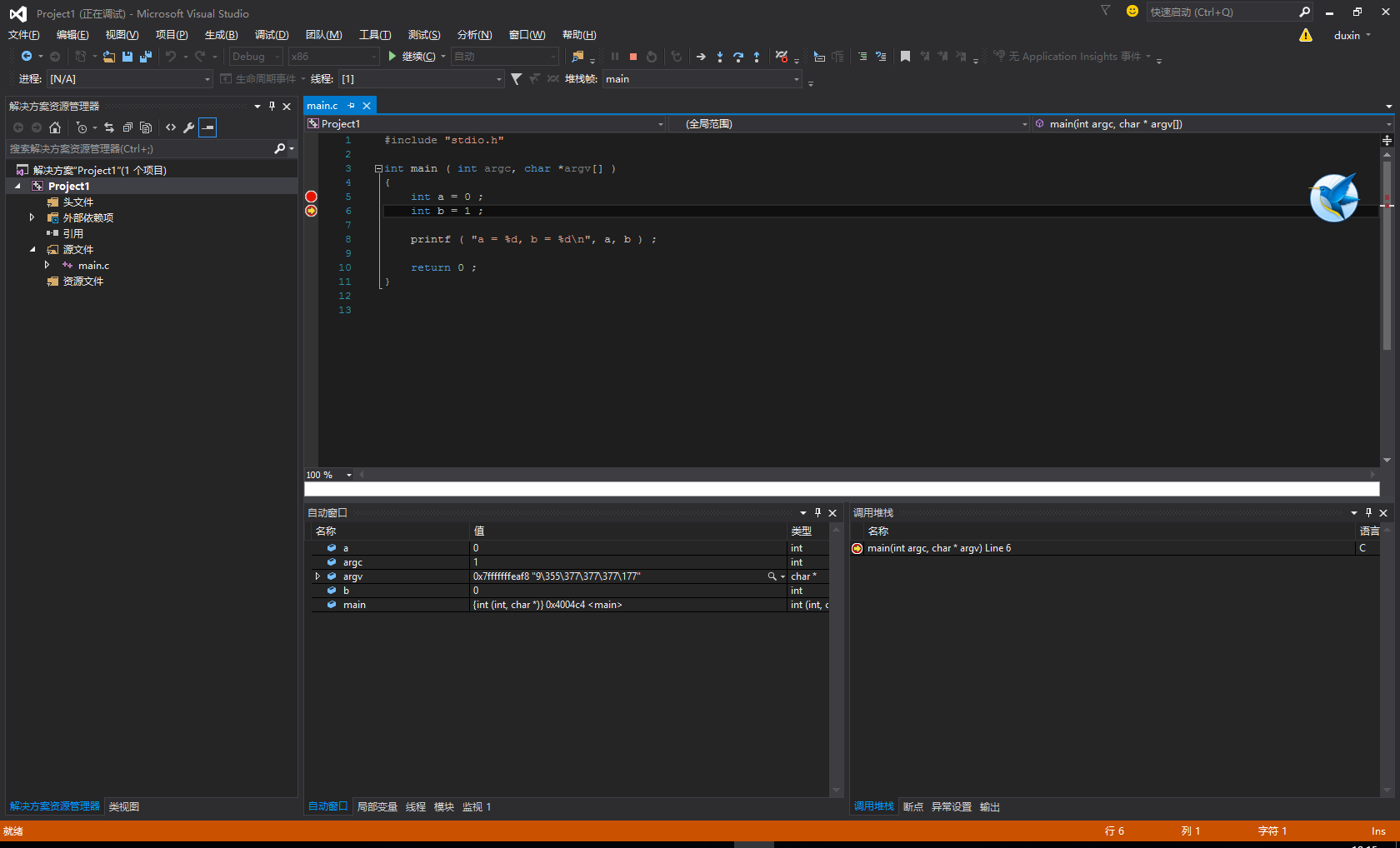Toggle auto-hide pin of Call Stack panel

[1368, 512]
